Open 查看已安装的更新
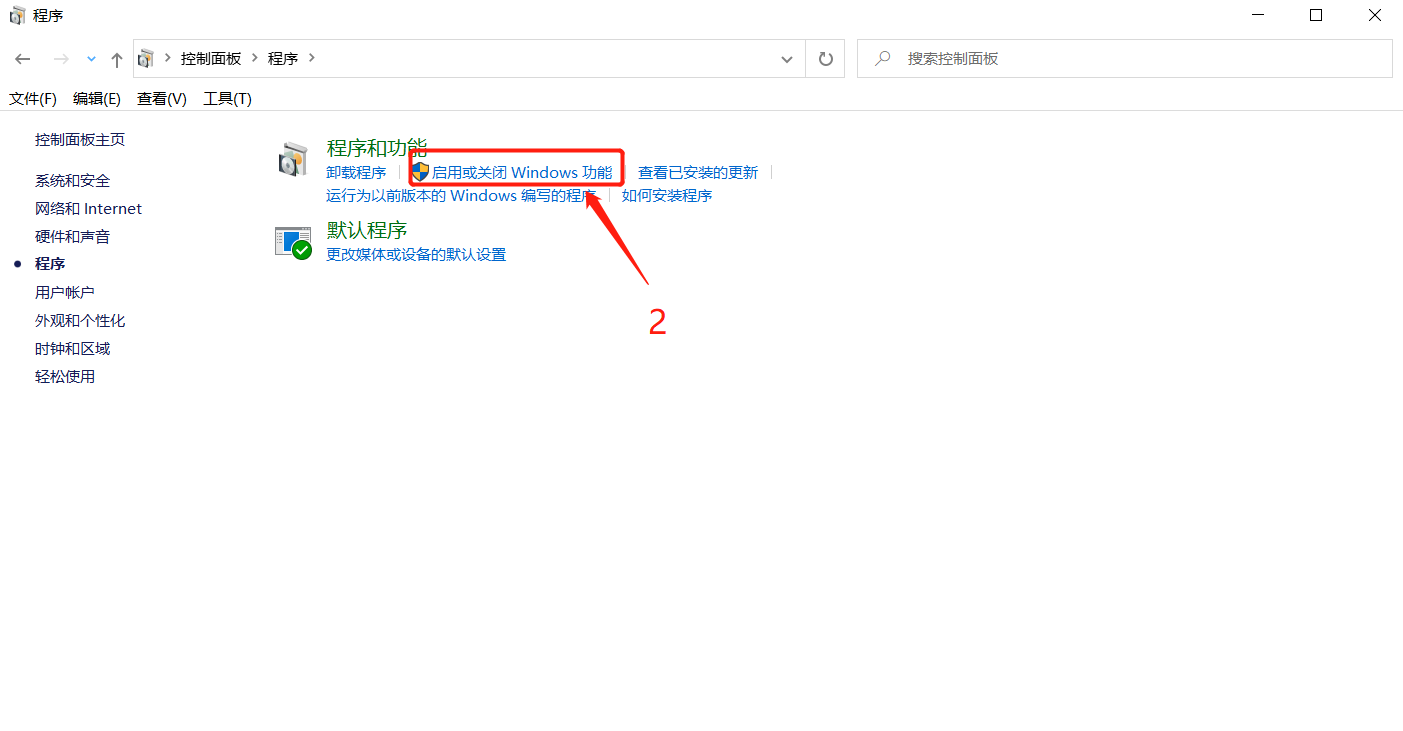This screenshot has height=731, width=1403. pyautogui.click(x=698, y=172)
